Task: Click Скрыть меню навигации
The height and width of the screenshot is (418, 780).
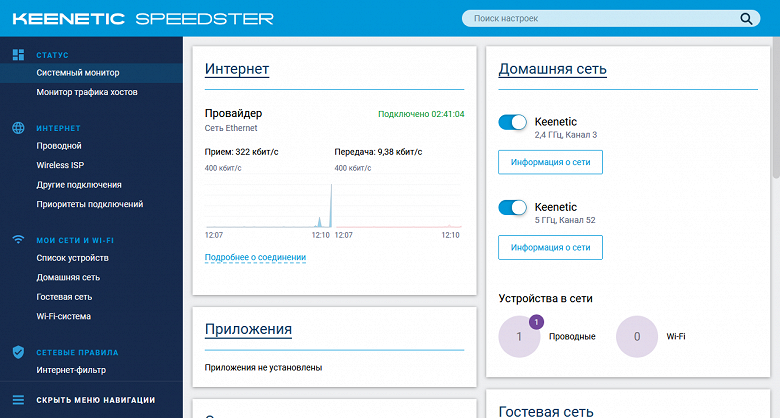Action: click(x=96, y=400)
